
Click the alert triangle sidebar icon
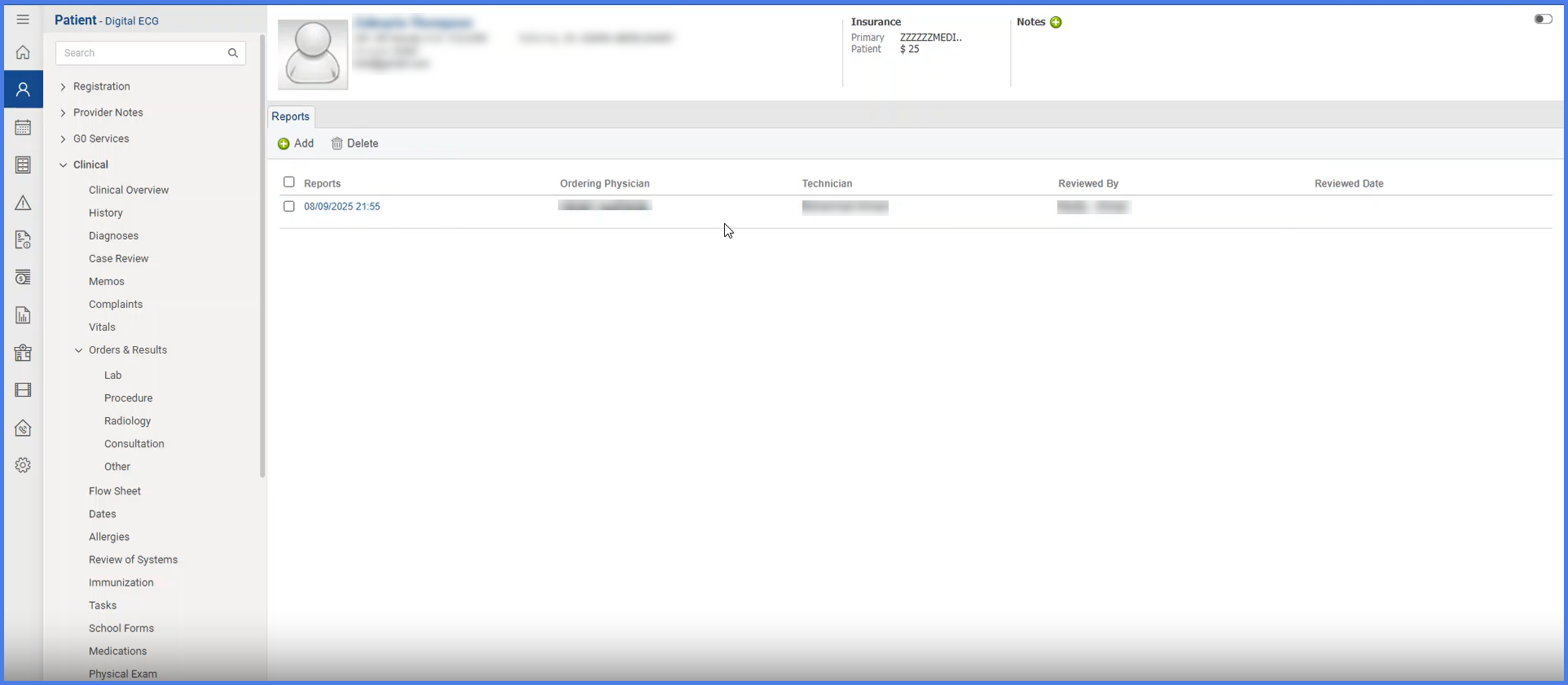coord(23,203)
